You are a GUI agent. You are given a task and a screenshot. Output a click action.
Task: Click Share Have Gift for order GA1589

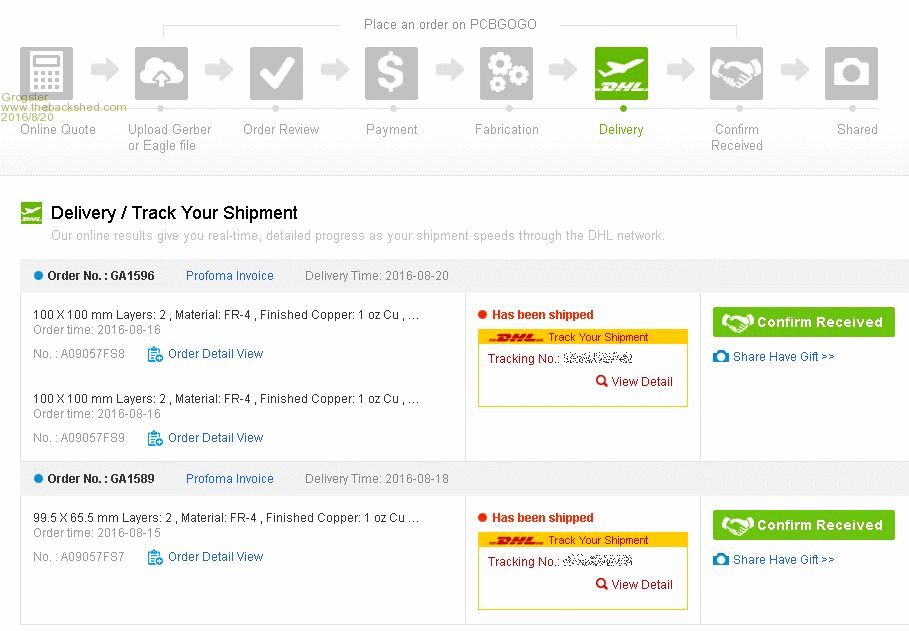782,560
